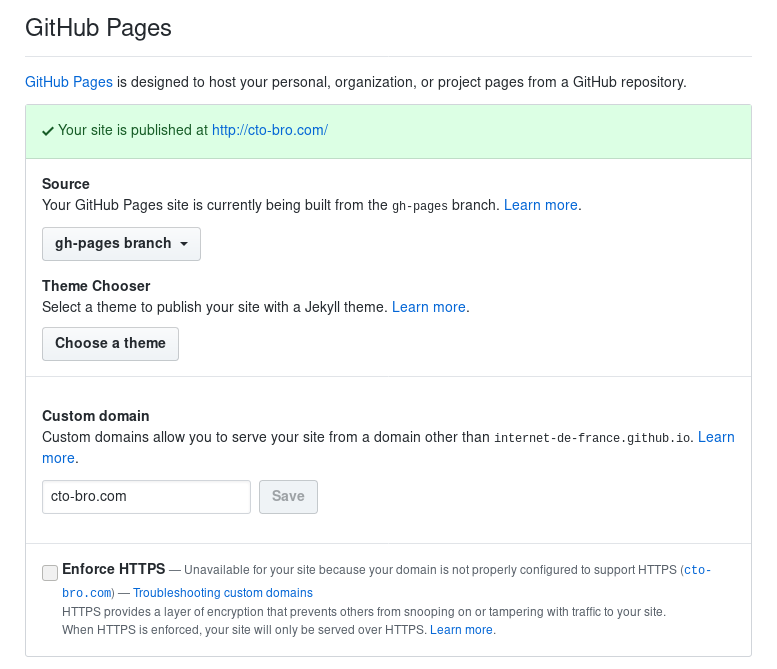Click Learn more next to Jekyll theme
Image resolution: width=777 pixels, height=669 pixels.
click(429, 307)
